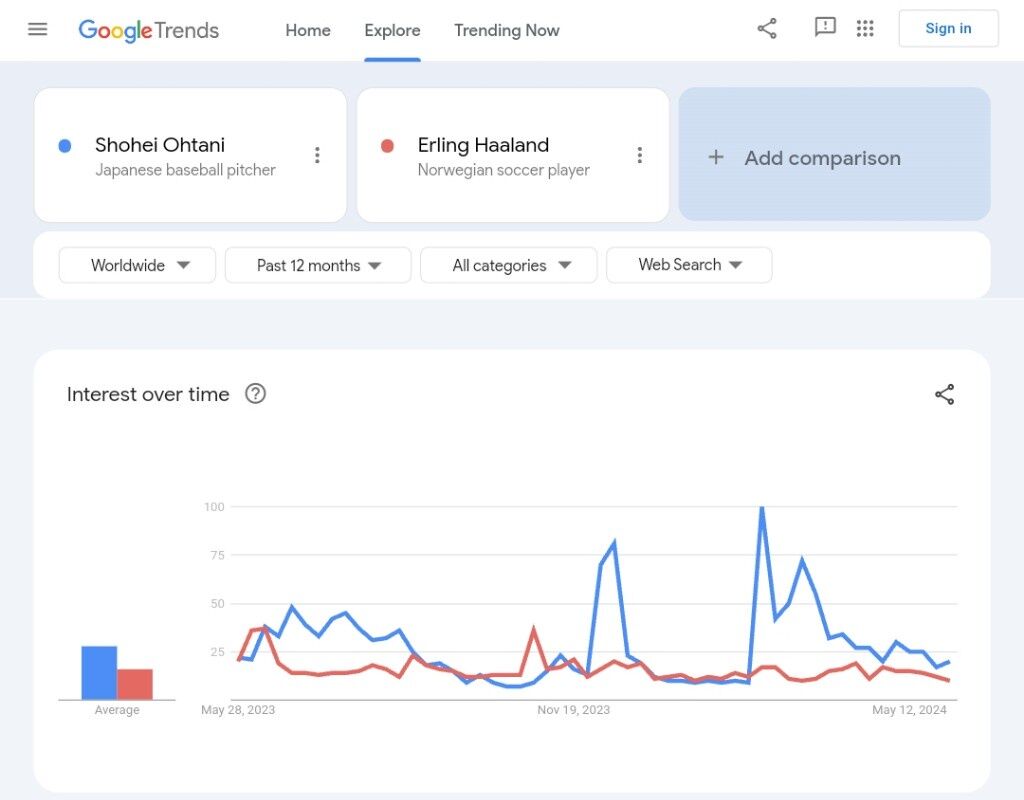Click the share icon in header

767,29
